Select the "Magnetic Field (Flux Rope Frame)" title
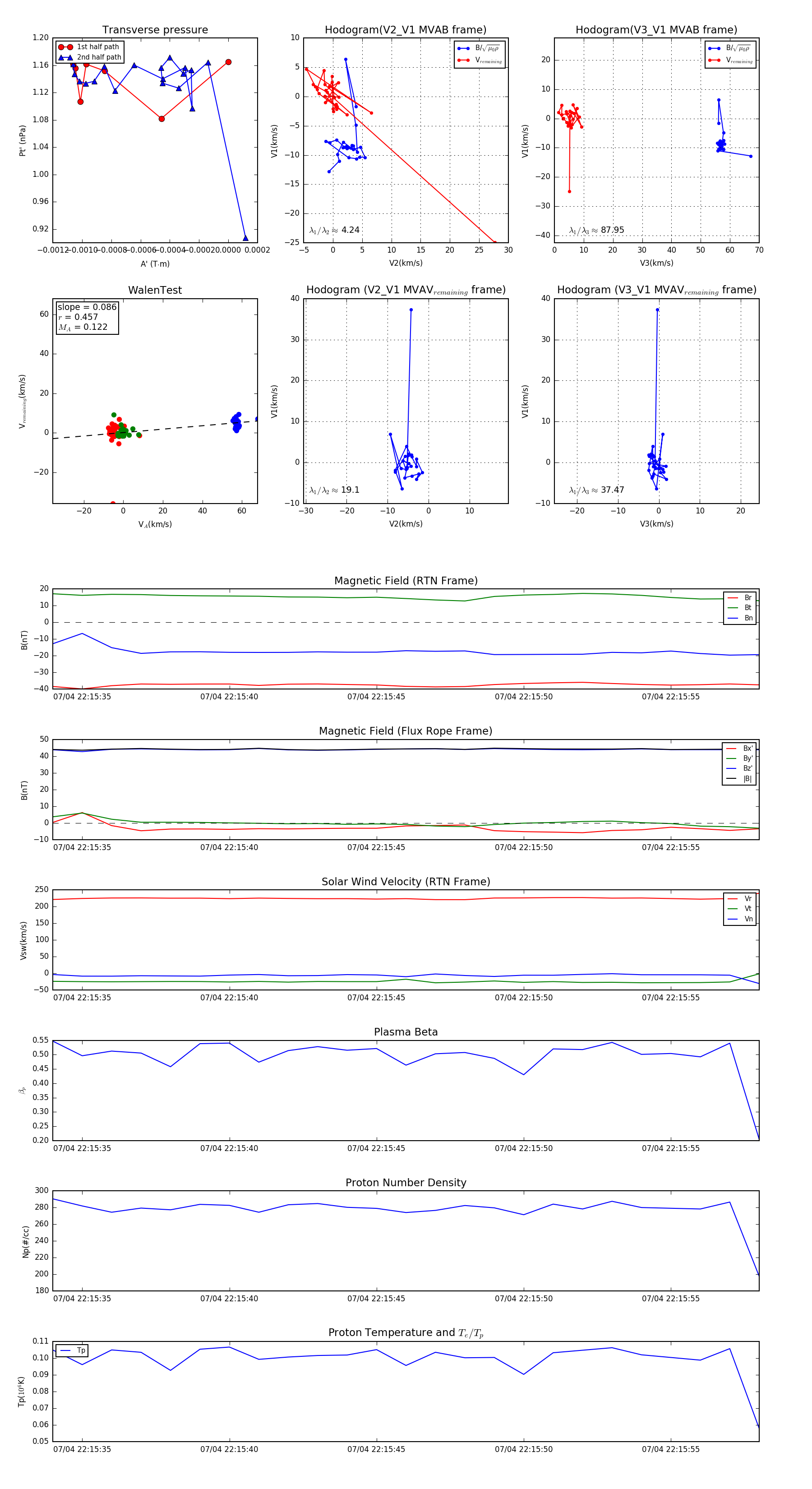This screenshot has width=812, height=1489. 406,731
